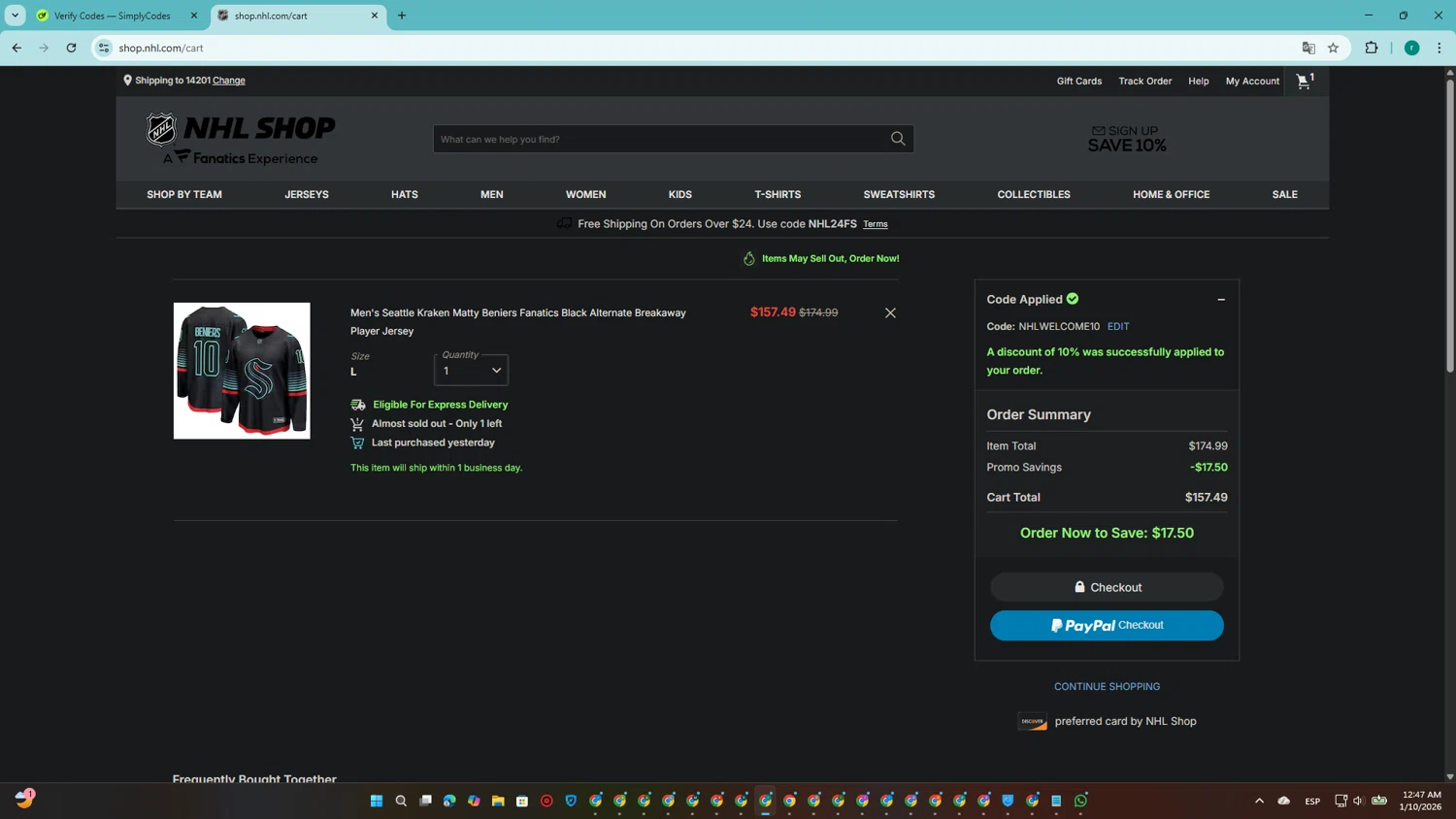This screenshot has width=1456, height=819.
Task: Reload the page with refresh icon
Action: pos(71,48)
